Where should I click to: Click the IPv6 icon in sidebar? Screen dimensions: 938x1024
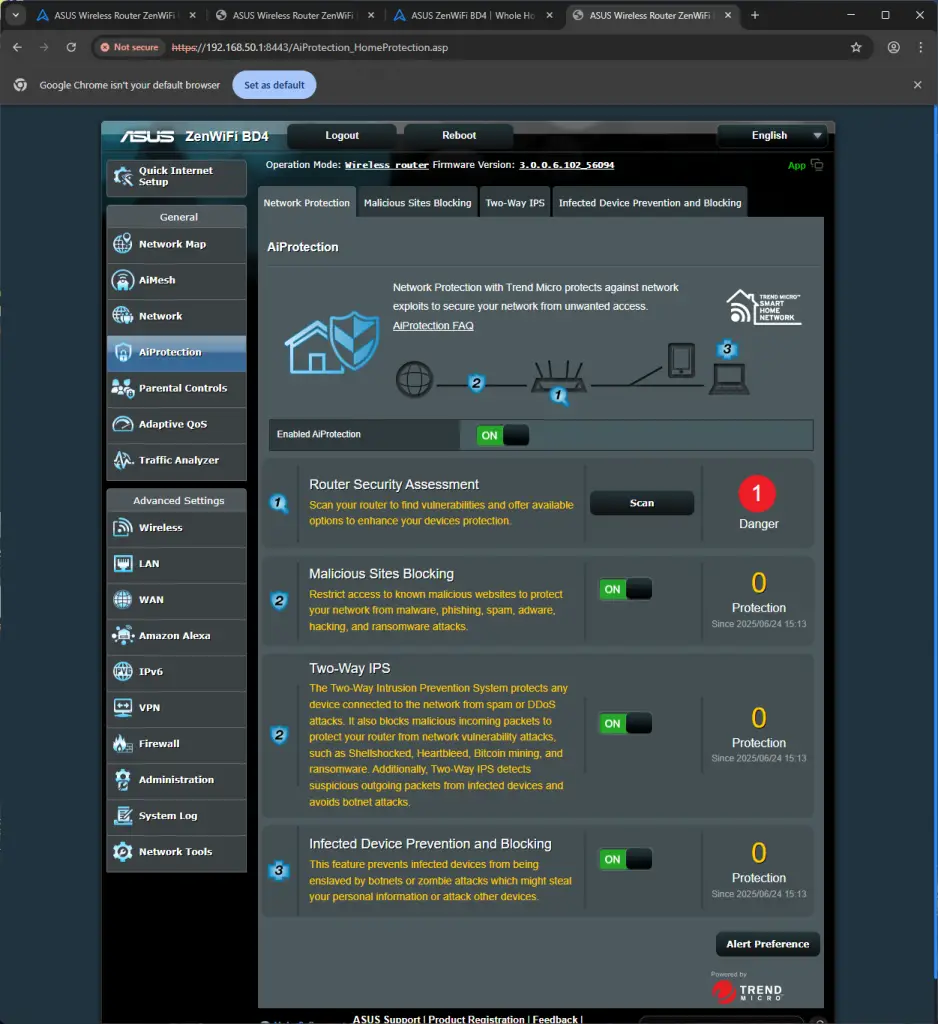click(x=123, y=671)
